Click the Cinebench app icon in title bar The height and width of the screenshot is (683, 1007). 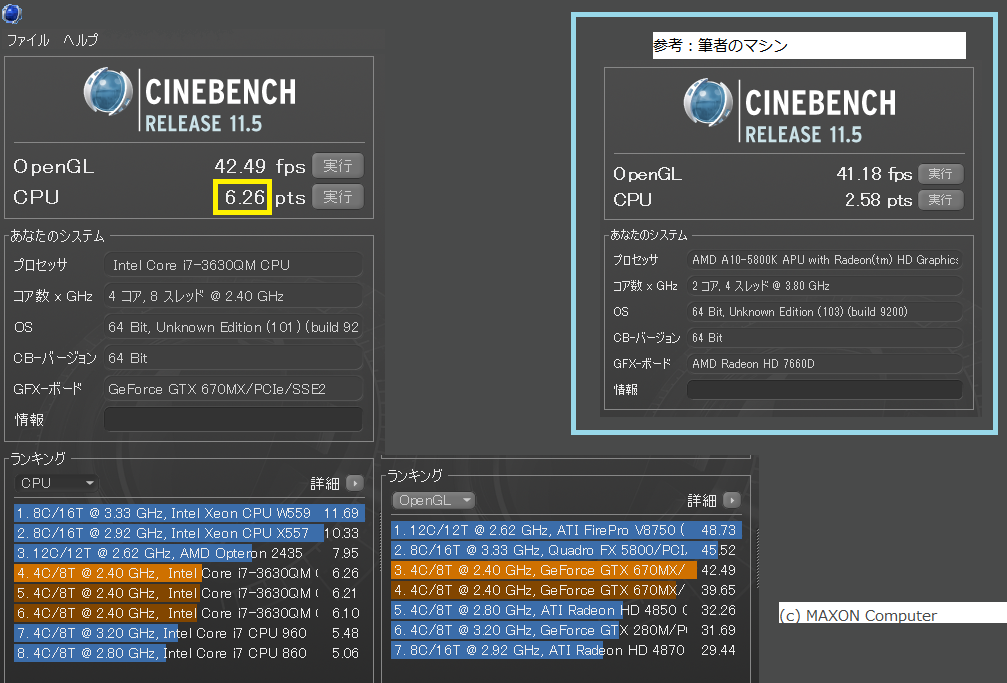(x=12, y=13)
